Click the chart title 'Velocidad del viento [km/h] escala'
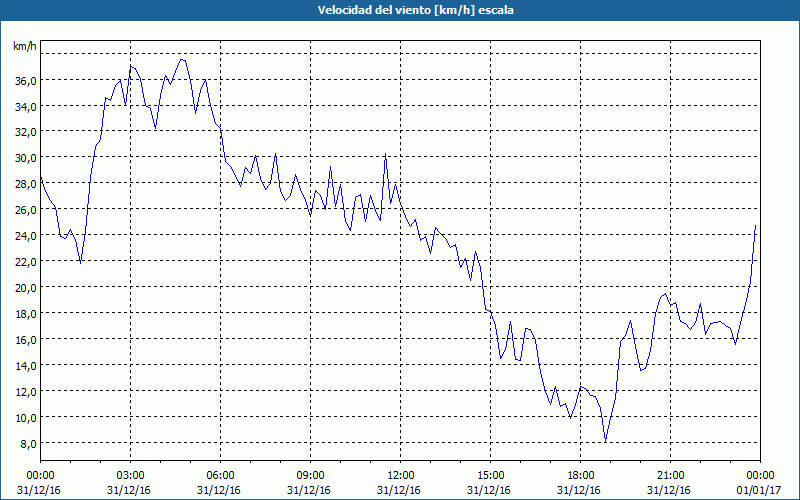This screenshot has height=500, width=800. tap(415, 10)
